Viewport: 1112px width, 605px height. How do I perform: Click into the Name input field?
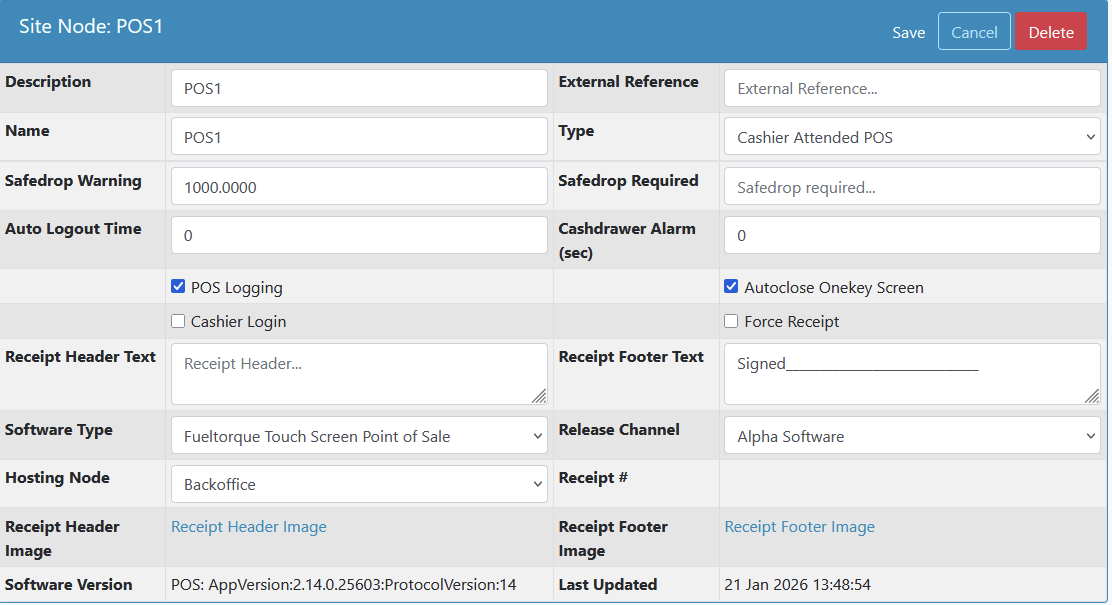[359, 137]
